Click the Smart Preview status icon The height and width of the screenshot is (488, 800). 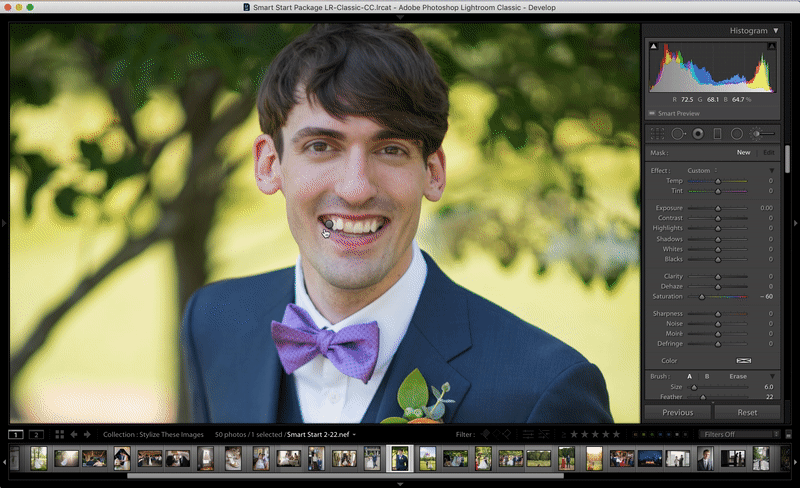coord(652,113)
